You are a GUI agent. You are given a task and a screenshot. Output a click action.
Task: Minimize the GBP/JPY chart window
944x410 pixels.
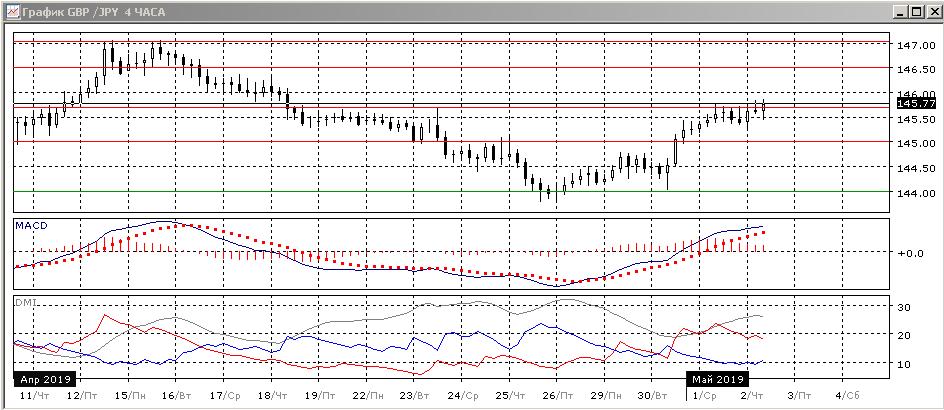(x=901, y=11)
